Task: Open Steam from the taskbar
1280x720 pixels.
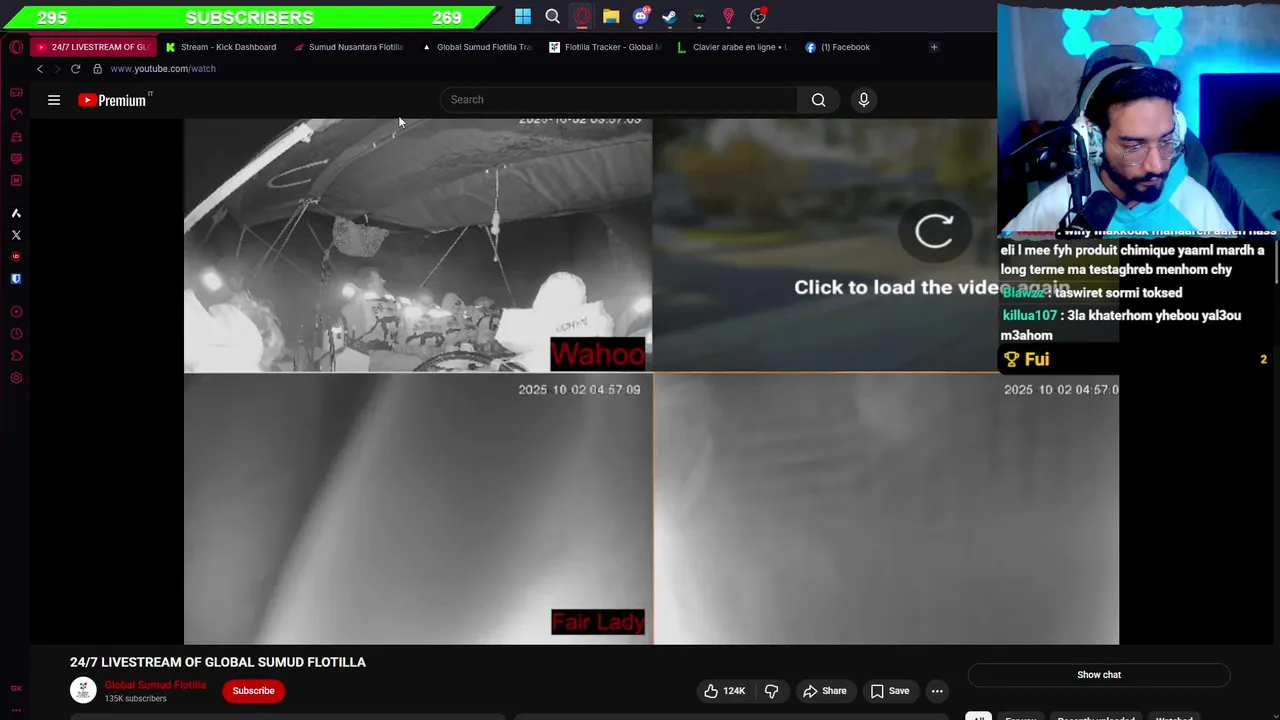Action: [670, 16]
